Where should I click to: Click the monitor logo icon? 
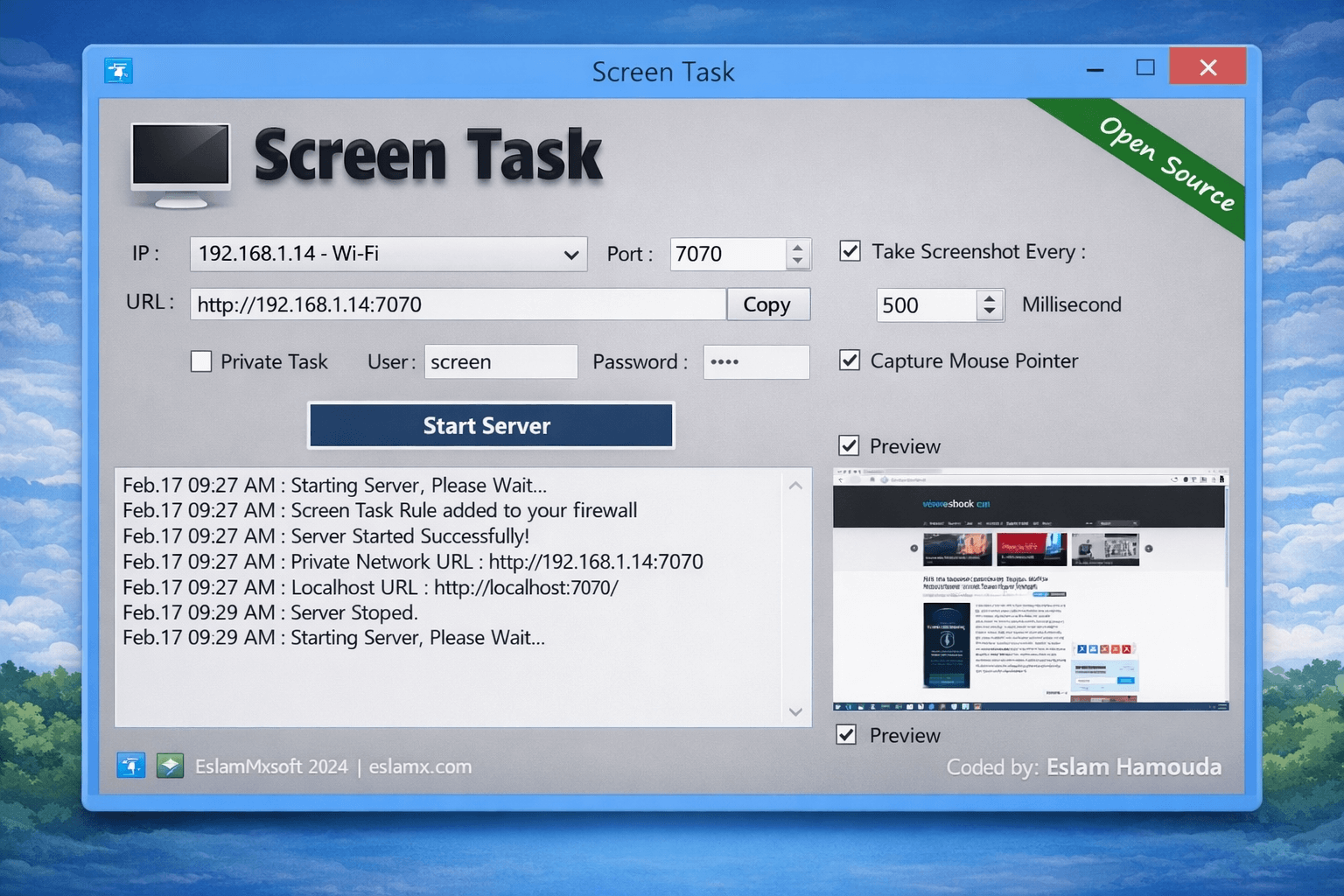point(180,164)
